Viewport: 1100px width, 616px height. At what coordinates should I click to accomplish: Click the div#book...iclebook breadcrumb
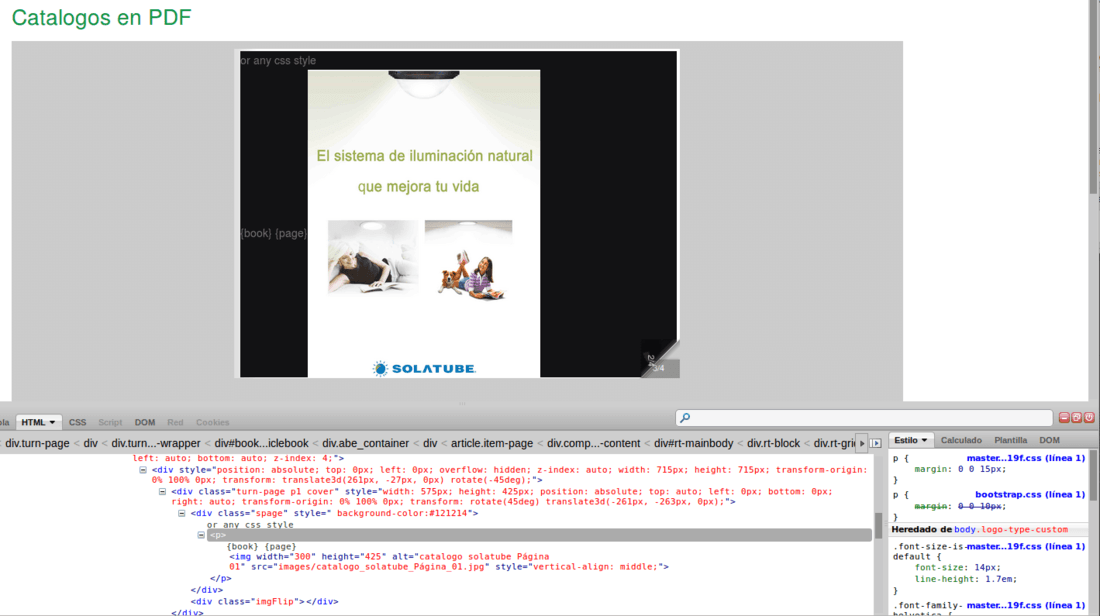point(261,443)
